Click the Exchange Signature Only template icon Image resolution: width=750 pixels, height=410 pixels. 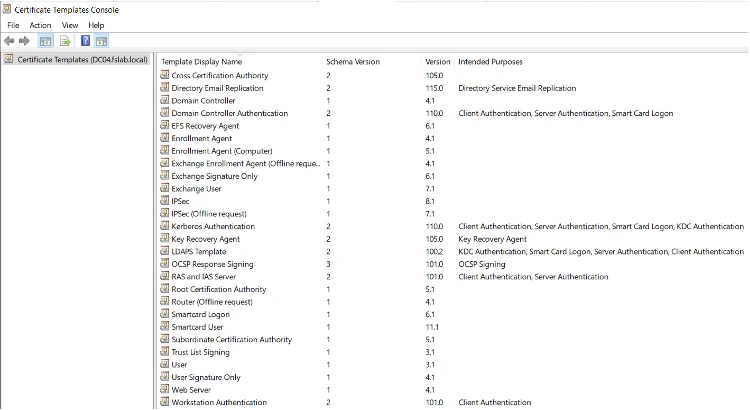165,176
